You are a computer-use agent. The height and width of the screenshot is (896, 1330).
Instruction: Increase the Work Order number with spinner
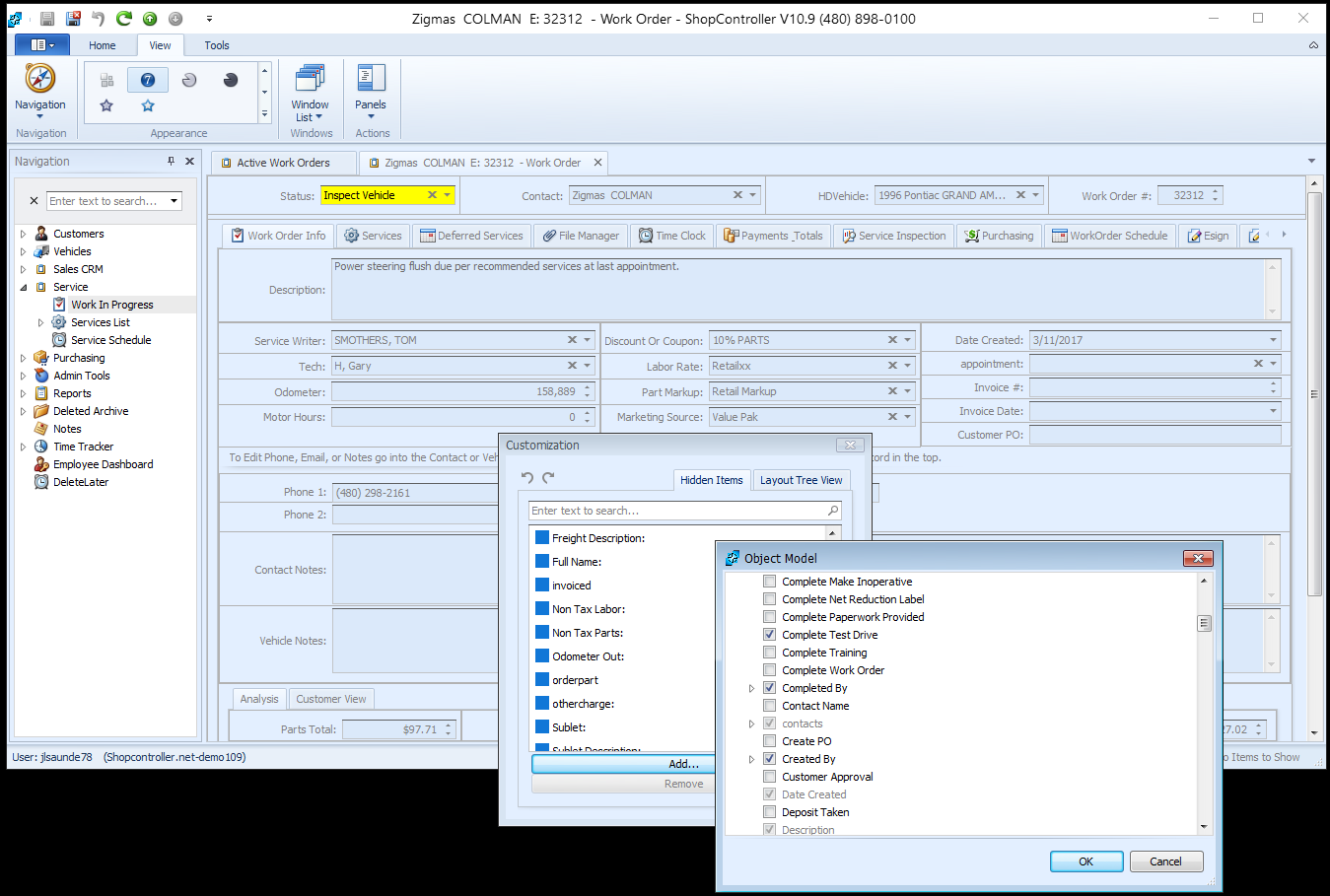click(x=1216, y=191)
